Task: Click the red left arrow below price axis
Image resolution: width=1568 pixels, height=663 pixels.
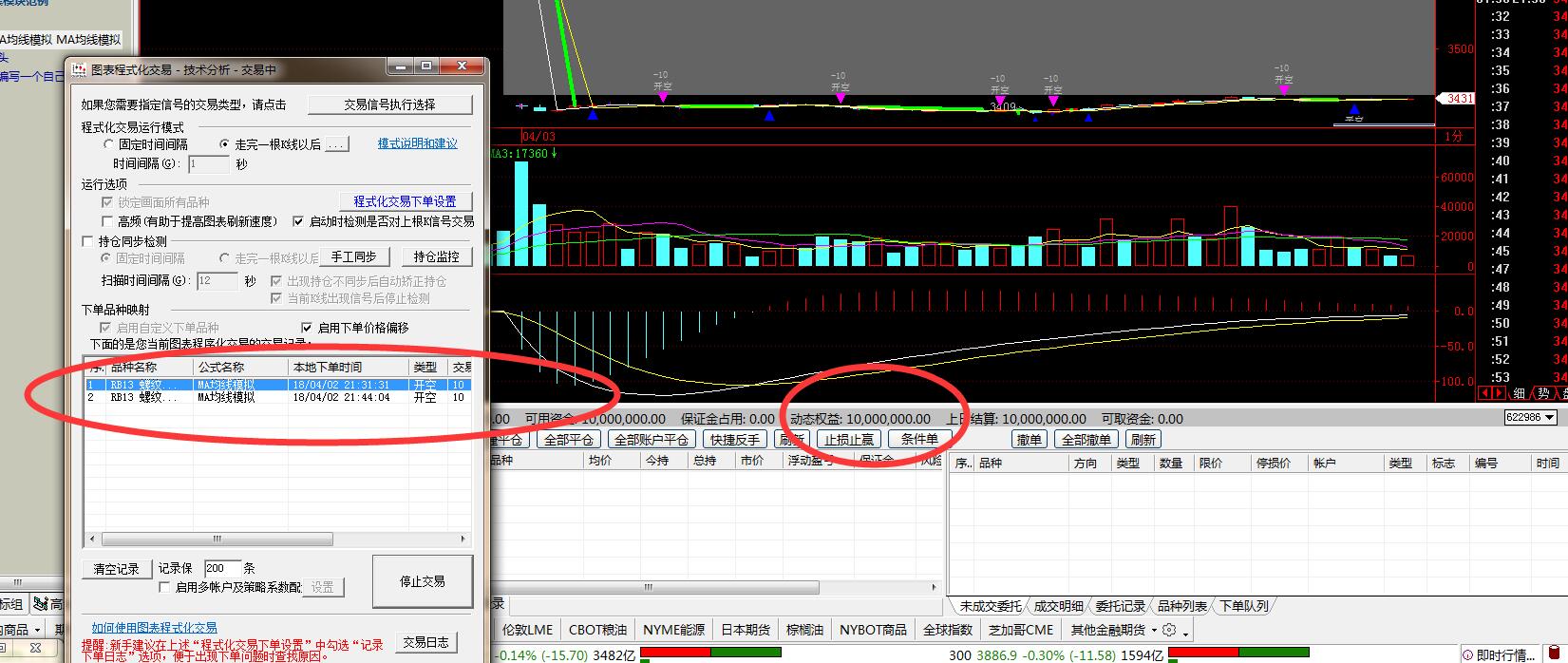Action: coord(1485,392)
